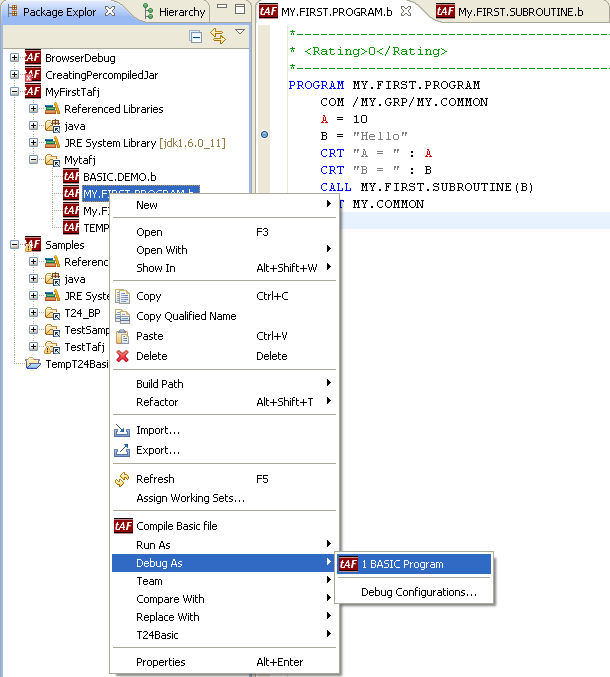Choose Refresh in the context menu
Viewport: 610px width, 677px height.
tap(155, 479)
